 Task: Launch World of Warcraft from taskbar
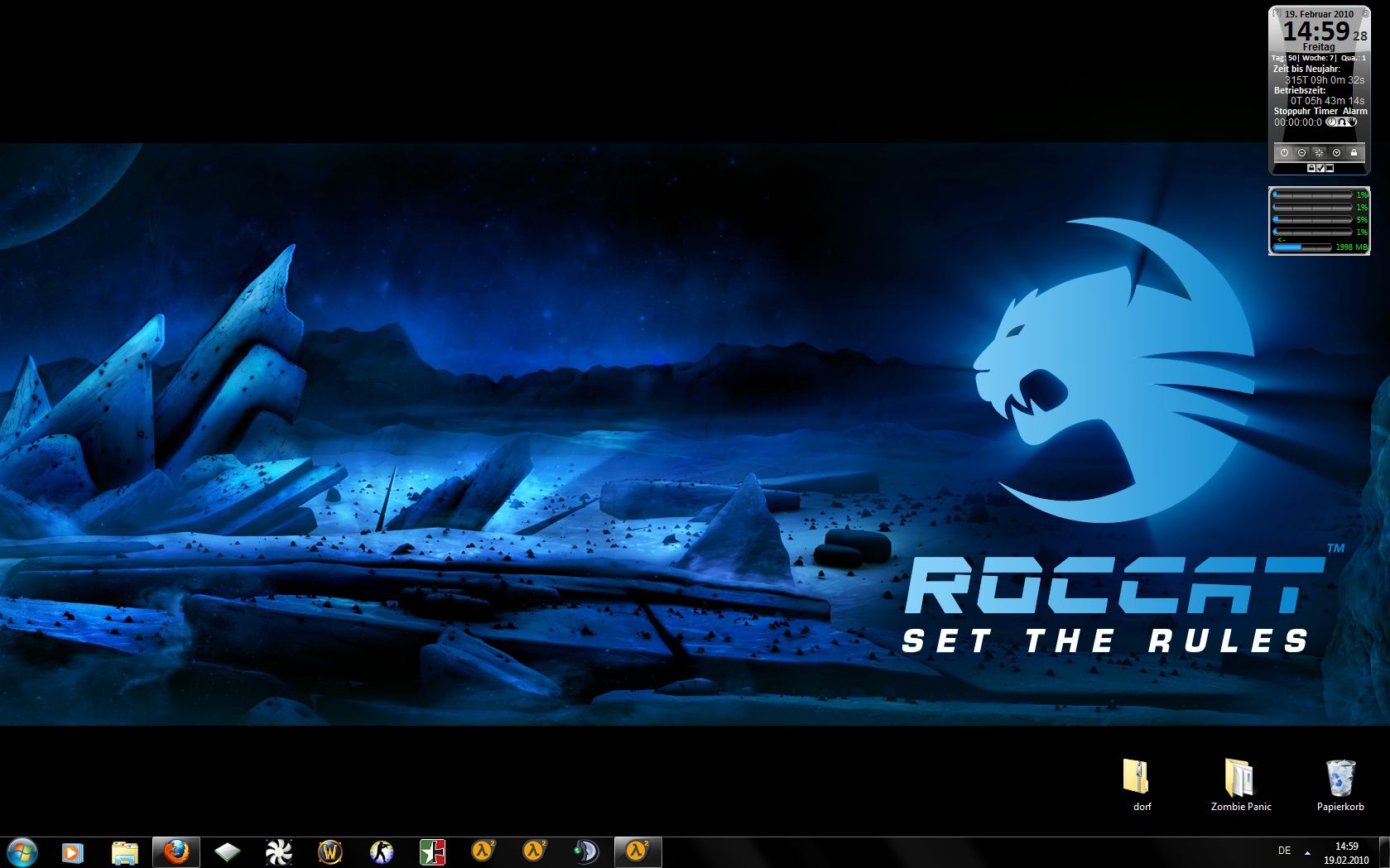[x=330, y=851]
